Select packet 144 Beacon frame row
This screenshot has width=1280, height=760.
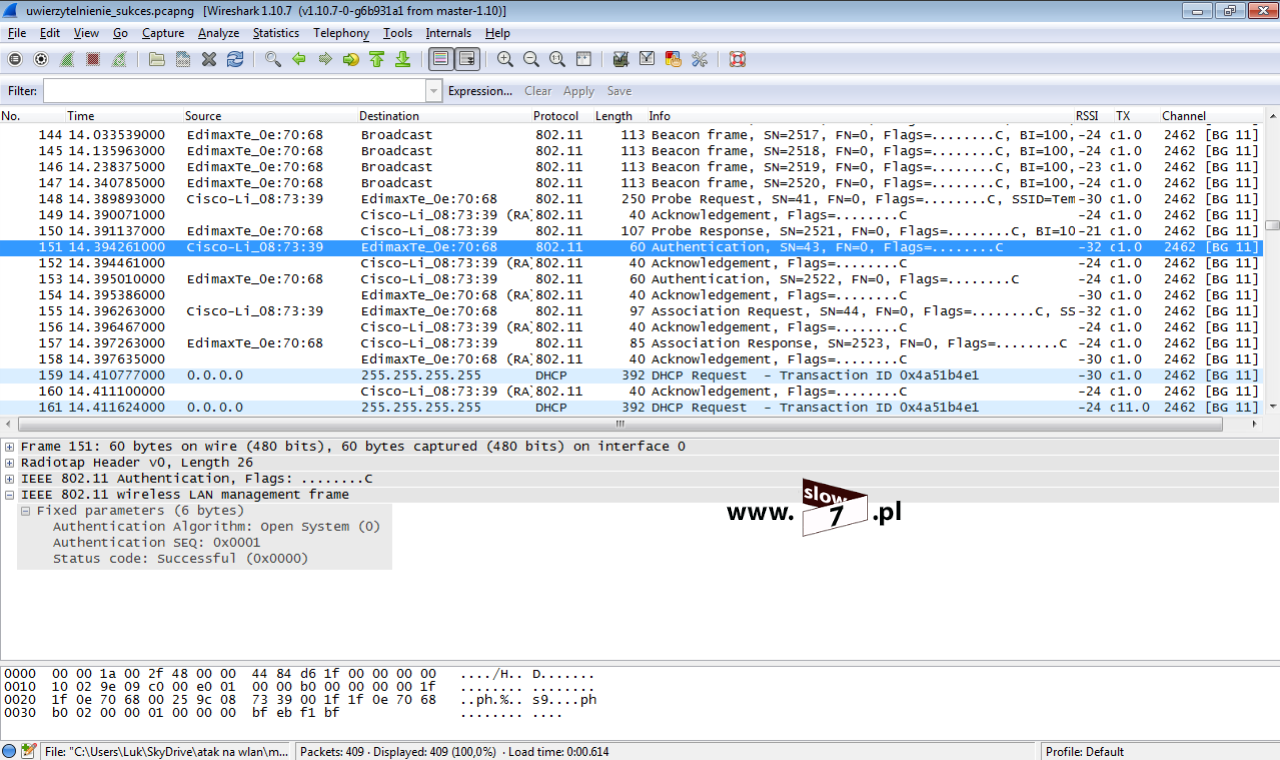tap(632, 135)
